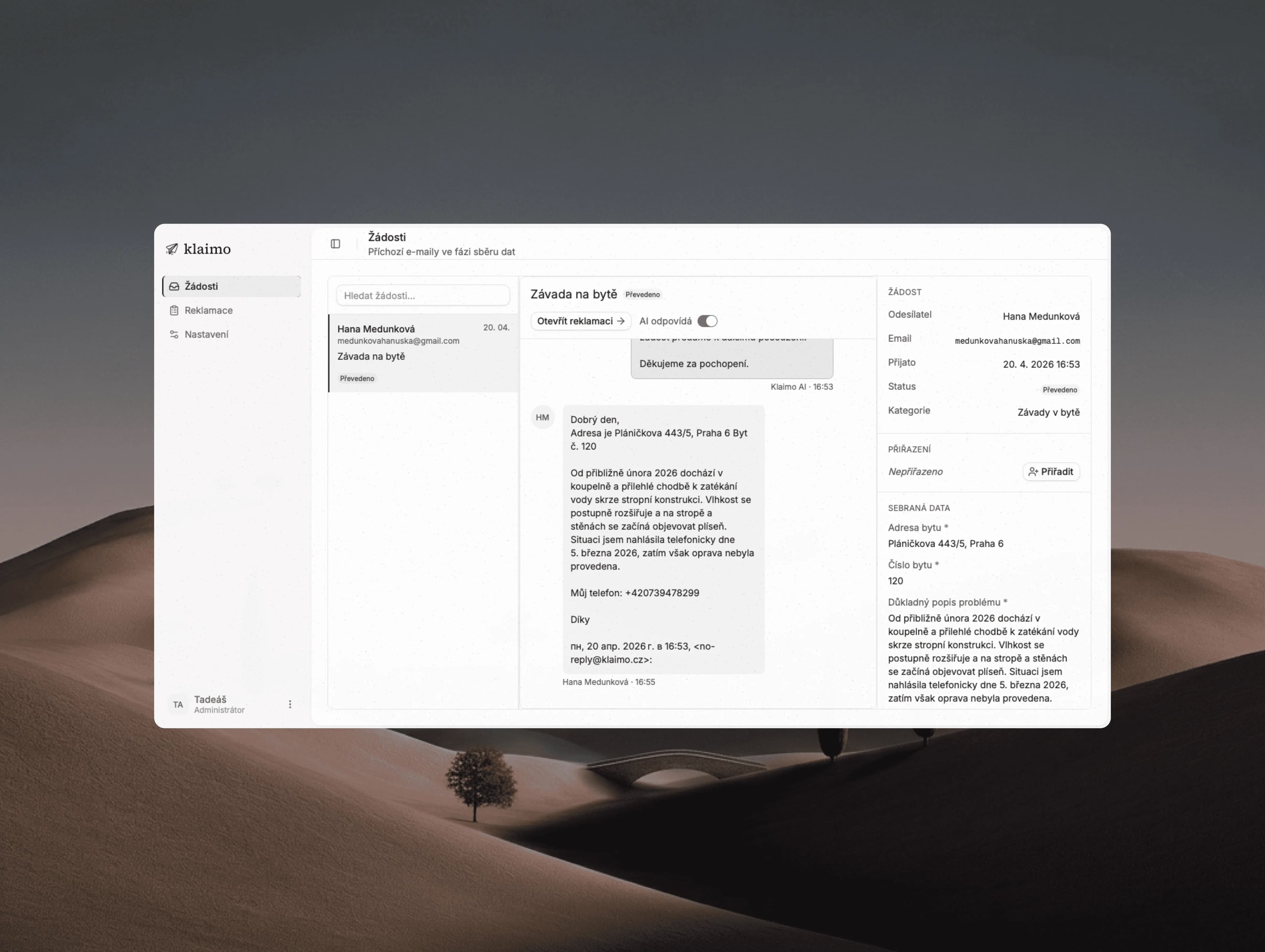The height and width of the screenshot is (952, 1265).
Task: Select the Hana Medunková request card
Action: coord(424,353)
